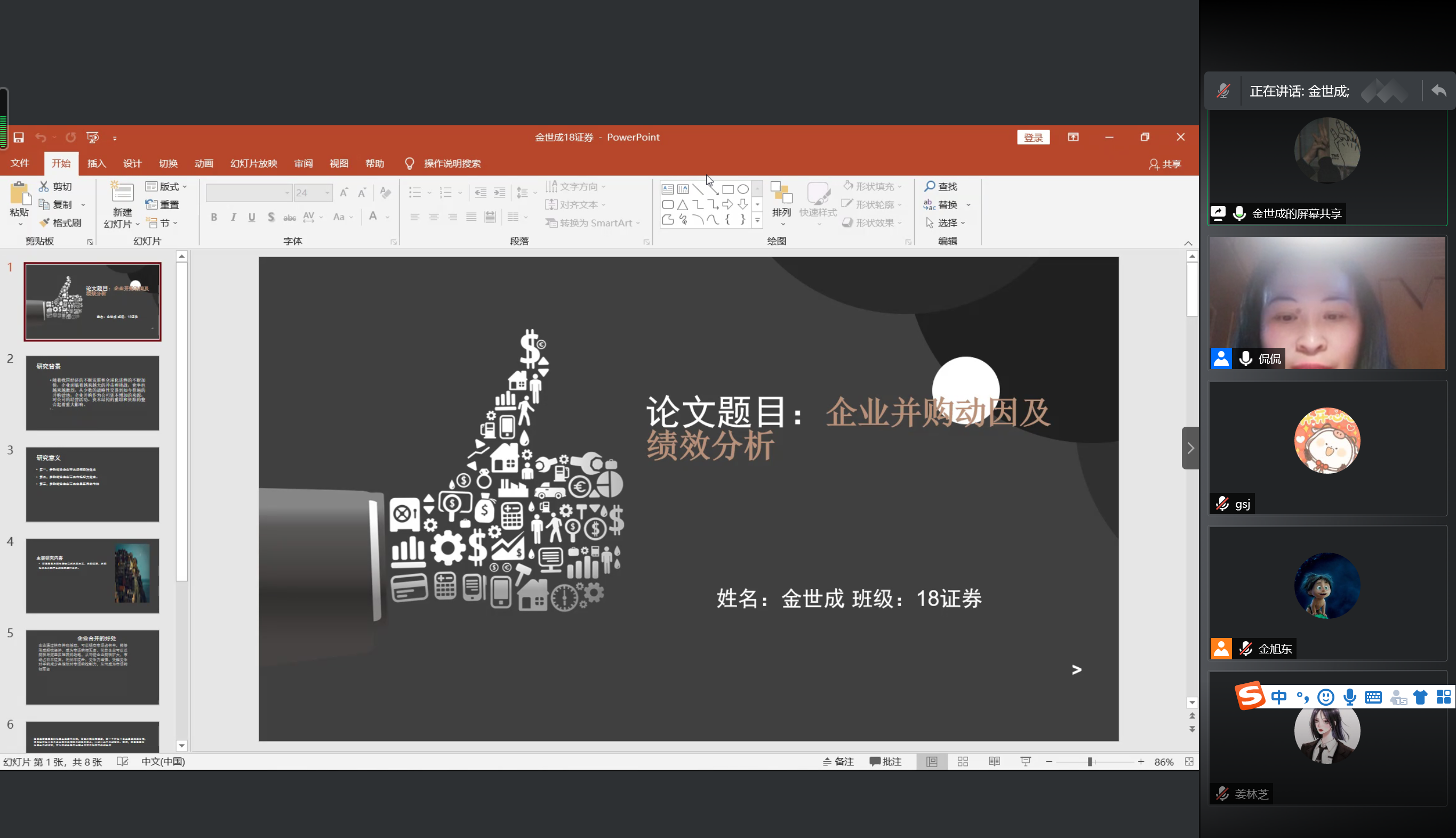Click the Cut scissors icon
Screen dimensions: 1456x838
44,187
